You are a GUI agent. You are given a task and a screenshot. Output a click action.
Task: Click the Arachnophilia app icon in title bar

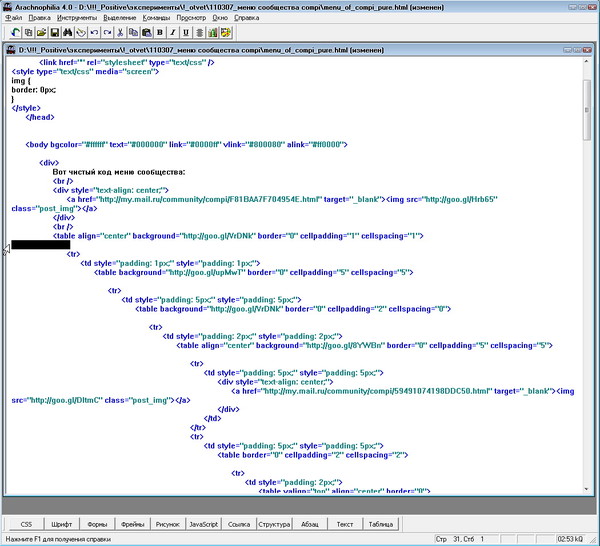click(7, 7)
